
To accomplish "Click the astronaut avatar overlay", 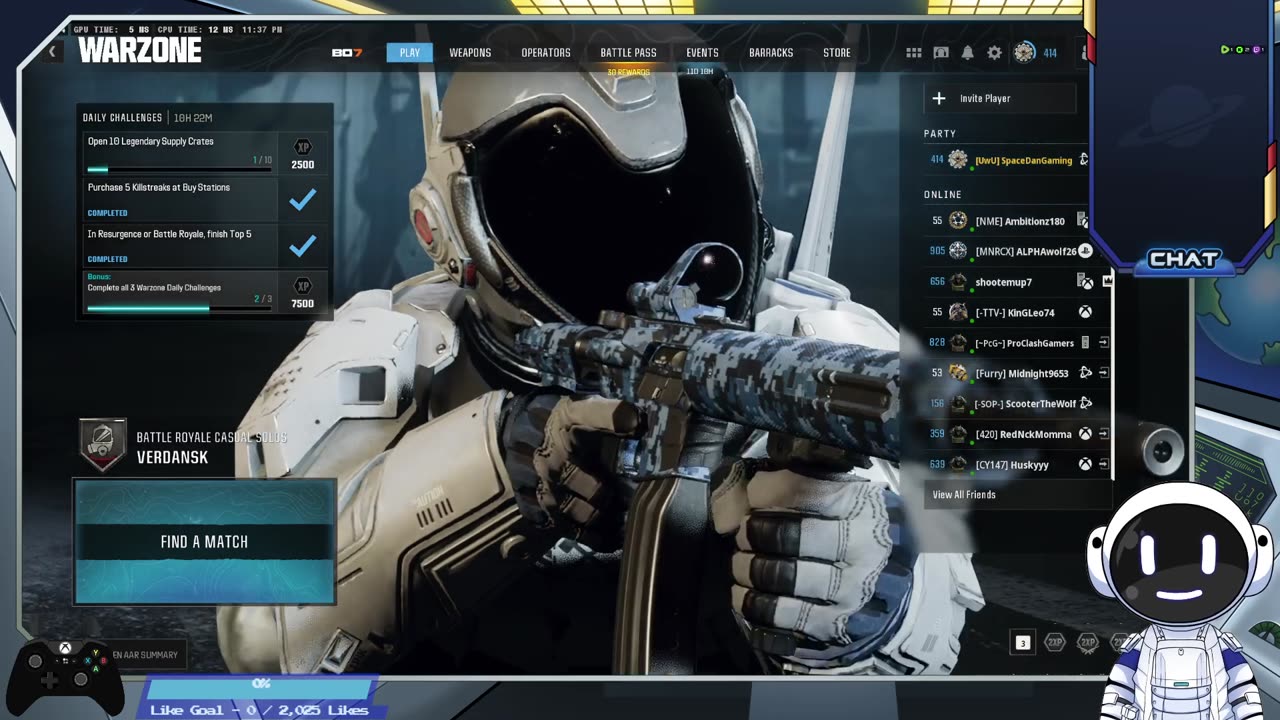I will point(1180,600).
